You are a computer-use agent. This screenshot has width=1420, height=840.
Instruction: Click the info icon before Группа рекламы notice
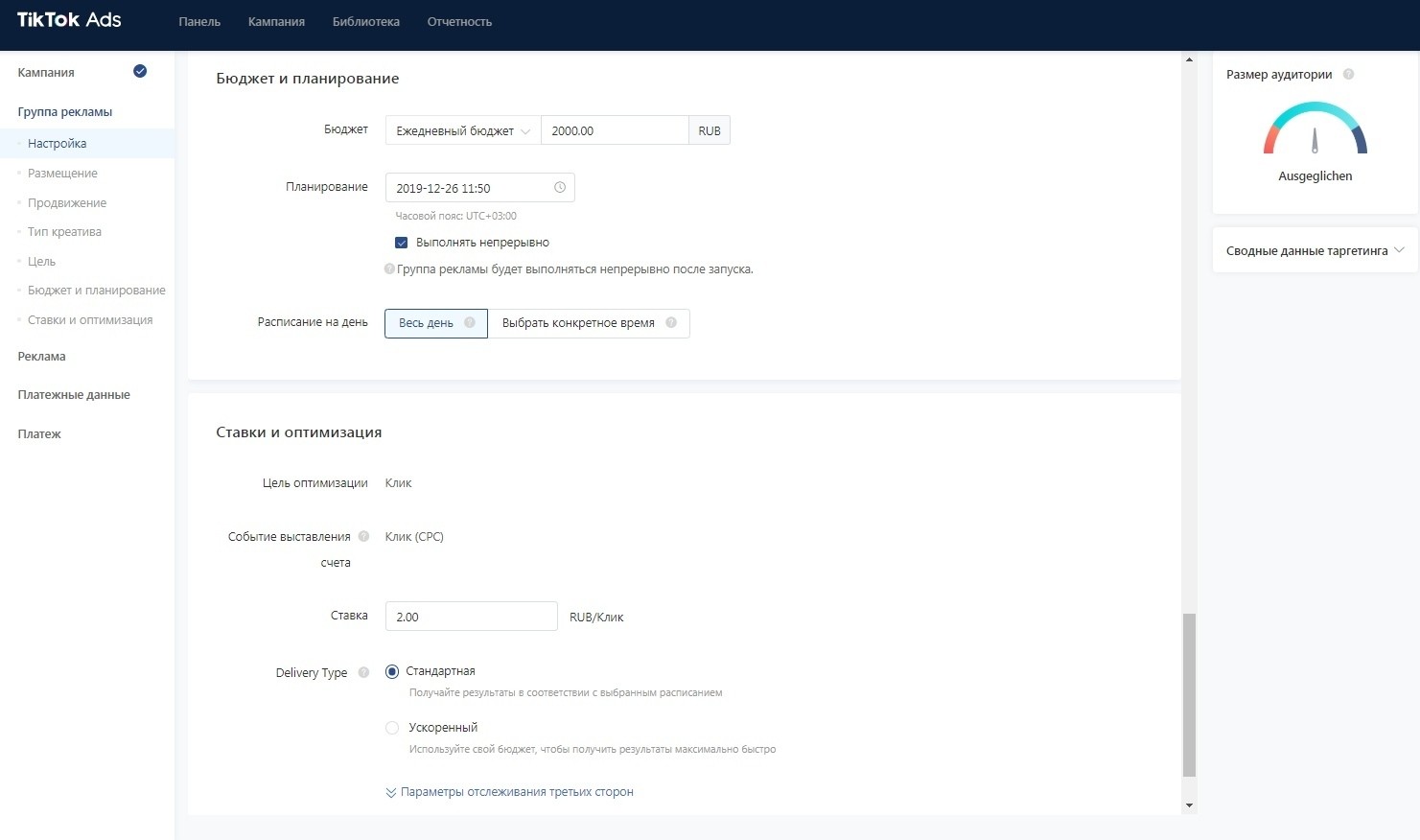tap(389, 268)
